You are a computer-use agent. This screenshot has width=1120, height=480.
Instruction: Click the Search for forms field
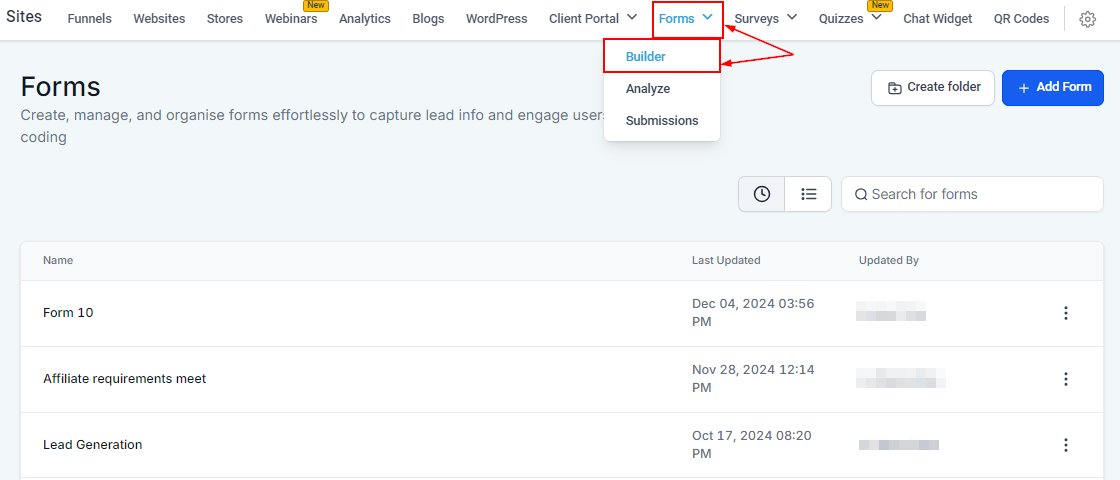(980, 194)
